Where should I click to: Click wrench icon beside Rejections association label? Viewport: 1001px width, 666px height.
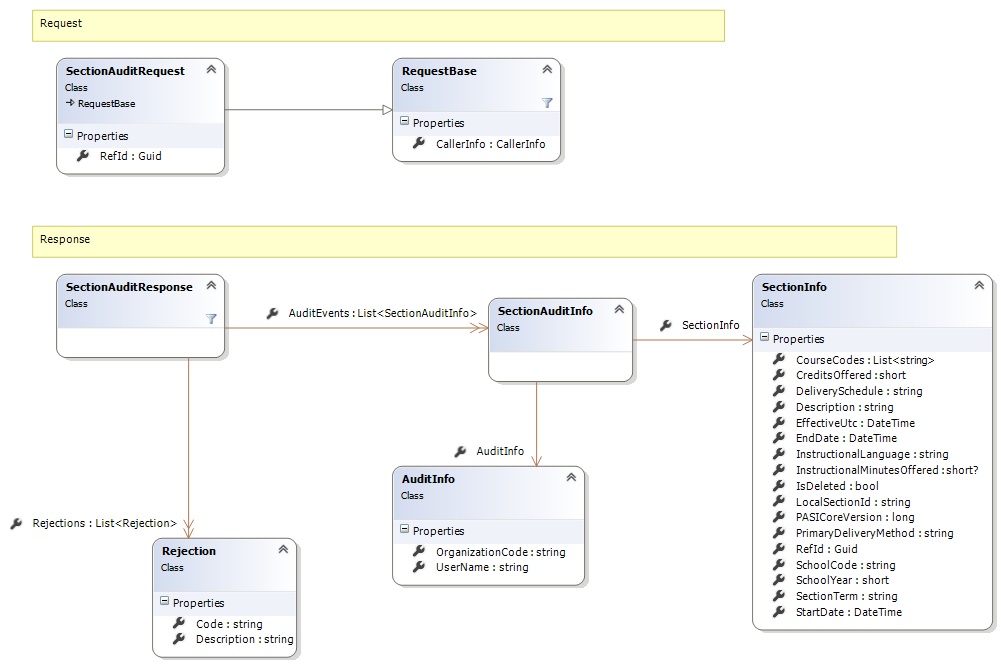pyautogui.click(x=16, y=523)
